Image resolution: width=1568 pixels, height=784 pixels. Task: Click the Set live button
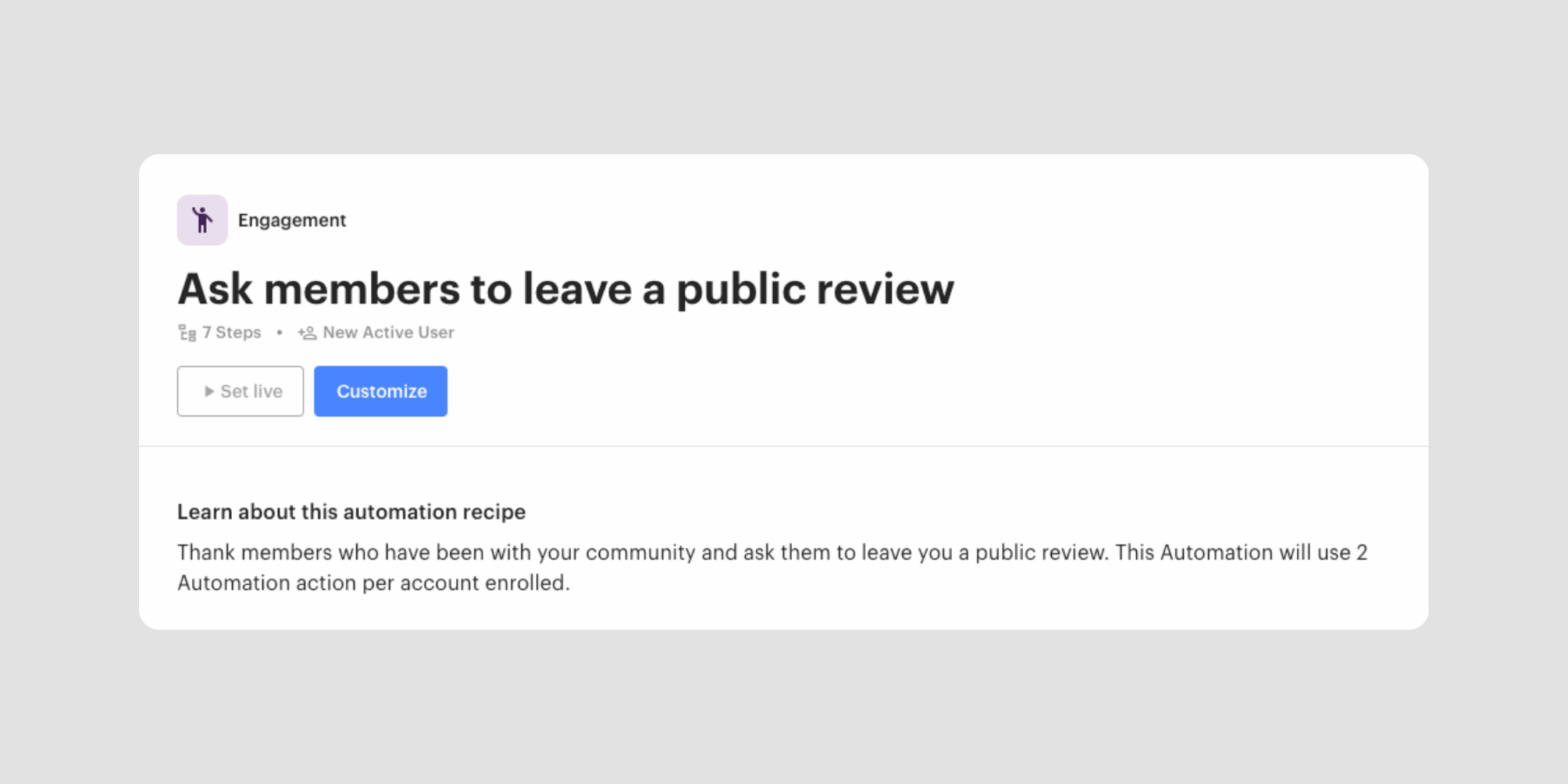click(240, 391)
